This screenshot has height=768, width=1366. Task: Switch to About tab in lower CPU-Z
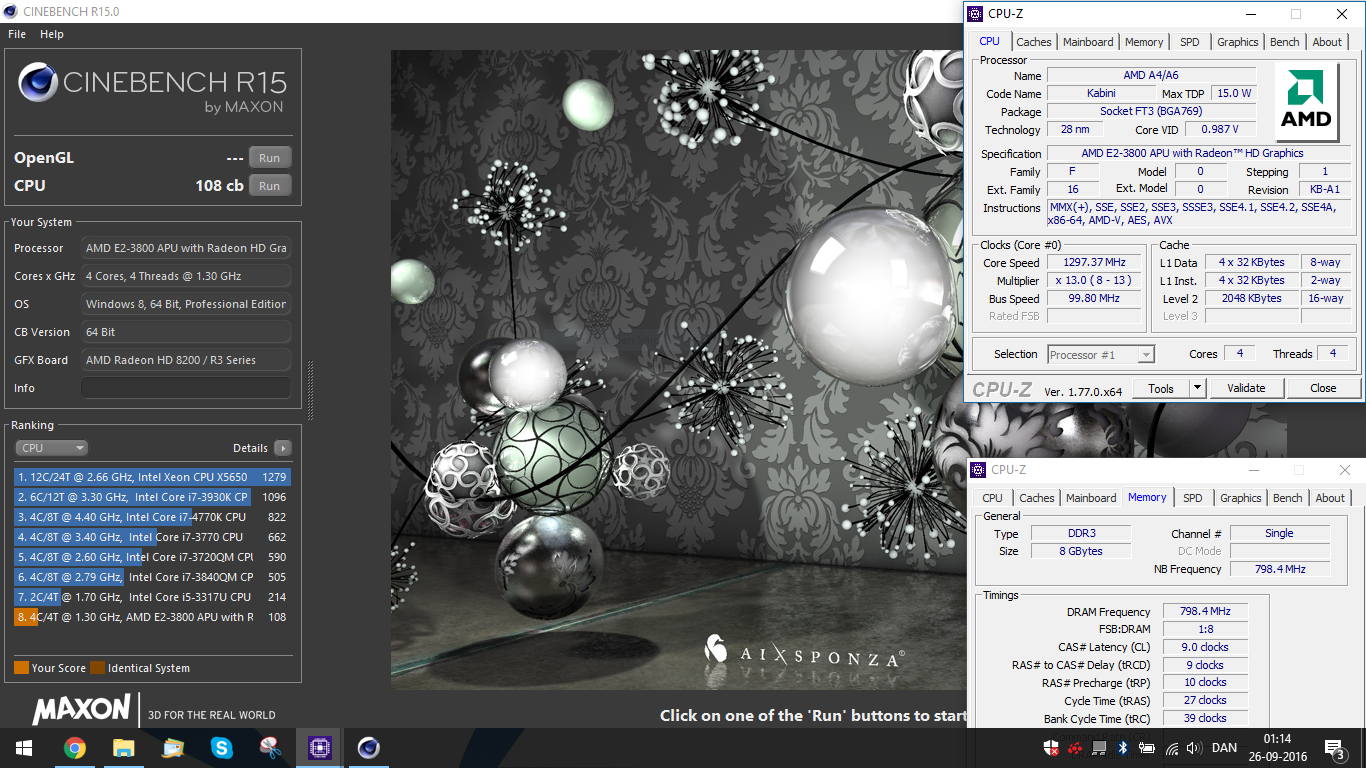click(x=1330, y=498)
